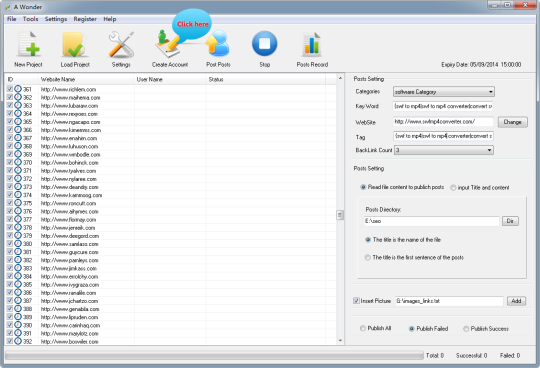Sort by the ID column header
540x368 pixels.
21,80
